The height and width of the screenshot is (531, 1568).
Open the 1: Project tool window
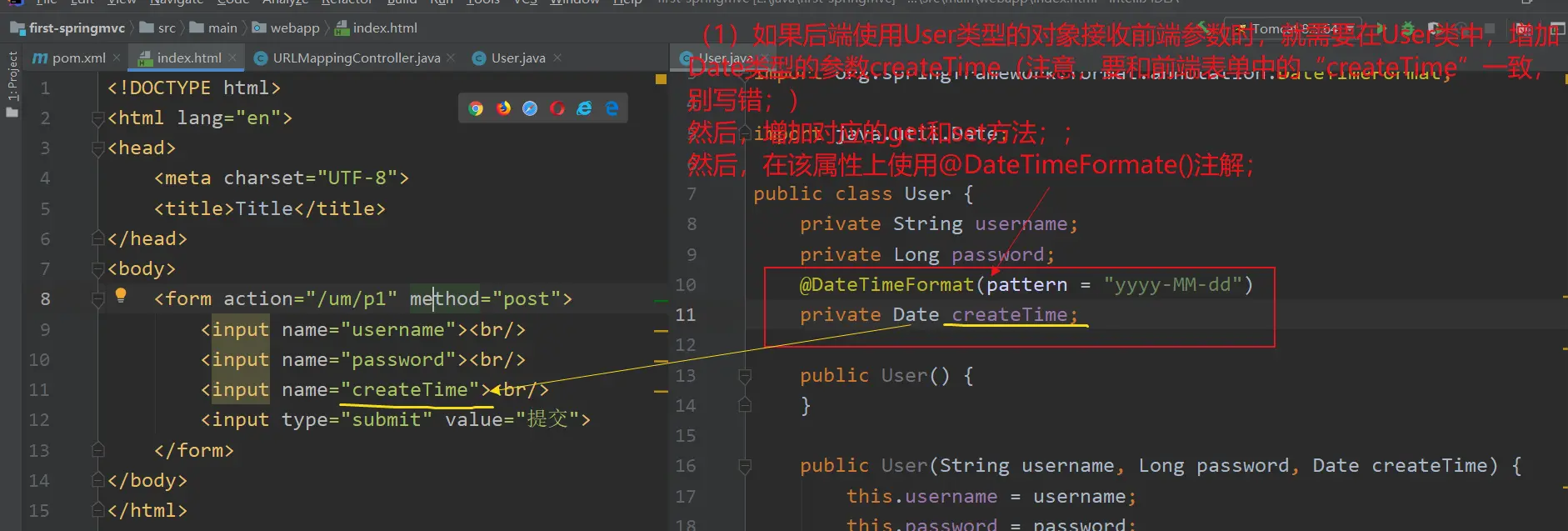(x=12, y=83)
